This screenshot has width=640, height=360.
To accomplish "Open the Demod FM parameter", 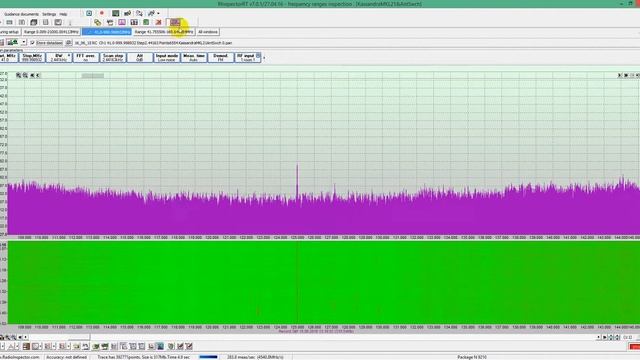I will (220, 58).
